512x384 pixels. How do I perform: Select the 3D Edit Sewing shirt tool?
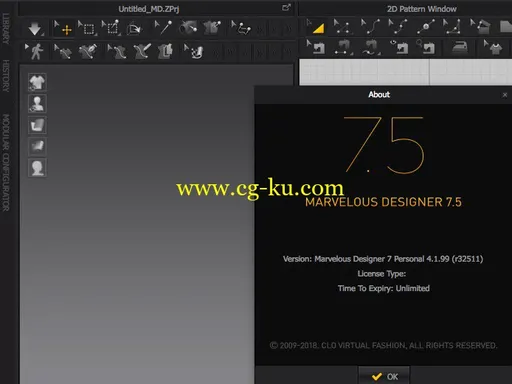pyautogui.click(x=63, y=52)
